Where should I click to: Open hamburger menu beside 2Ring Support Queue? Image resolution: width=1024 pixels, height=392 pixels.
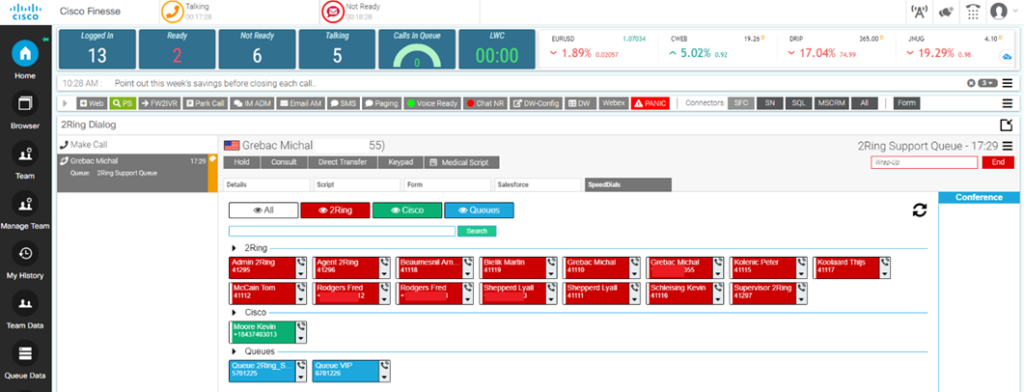tap(1008, 146)
